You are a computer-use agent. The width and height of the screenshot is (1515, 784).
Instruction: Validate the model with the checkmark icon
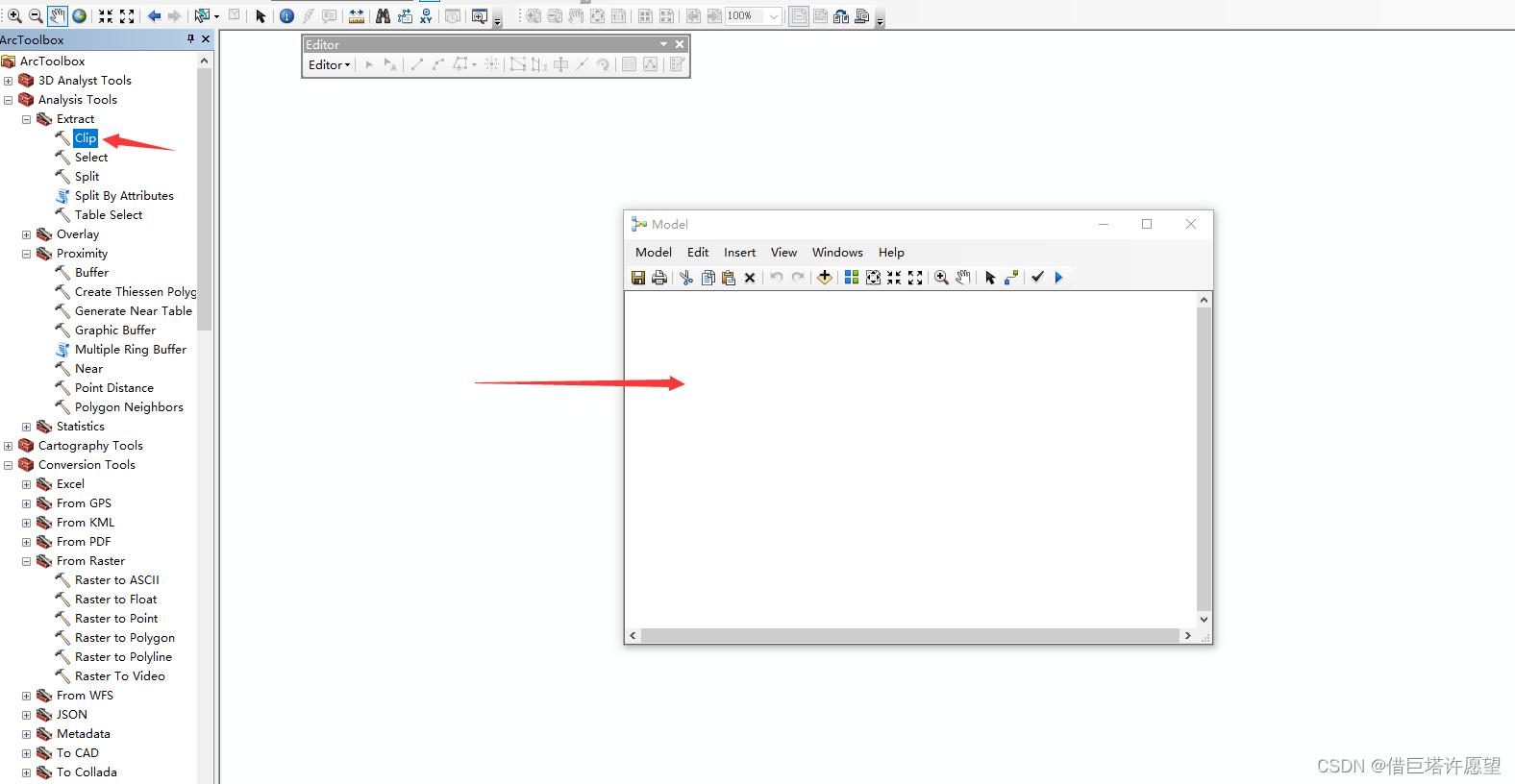[1038, 278]
